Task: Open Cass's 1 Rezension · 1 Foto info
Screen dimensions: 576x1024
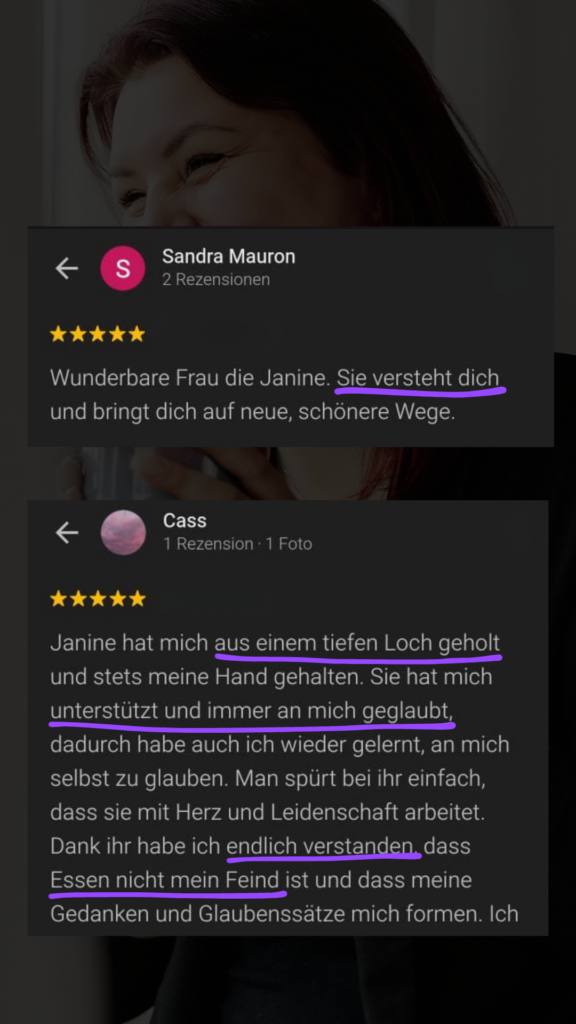Action: (238, 544)
